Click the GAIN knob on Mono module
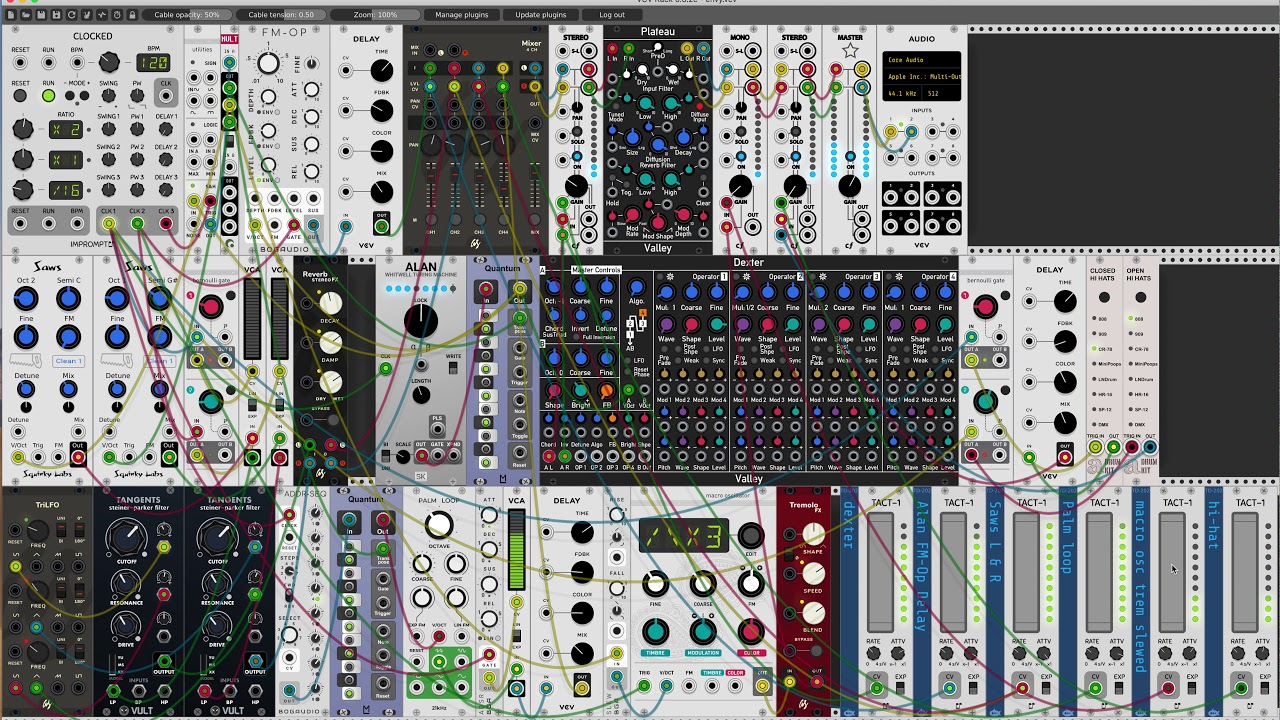 [740, 186]
